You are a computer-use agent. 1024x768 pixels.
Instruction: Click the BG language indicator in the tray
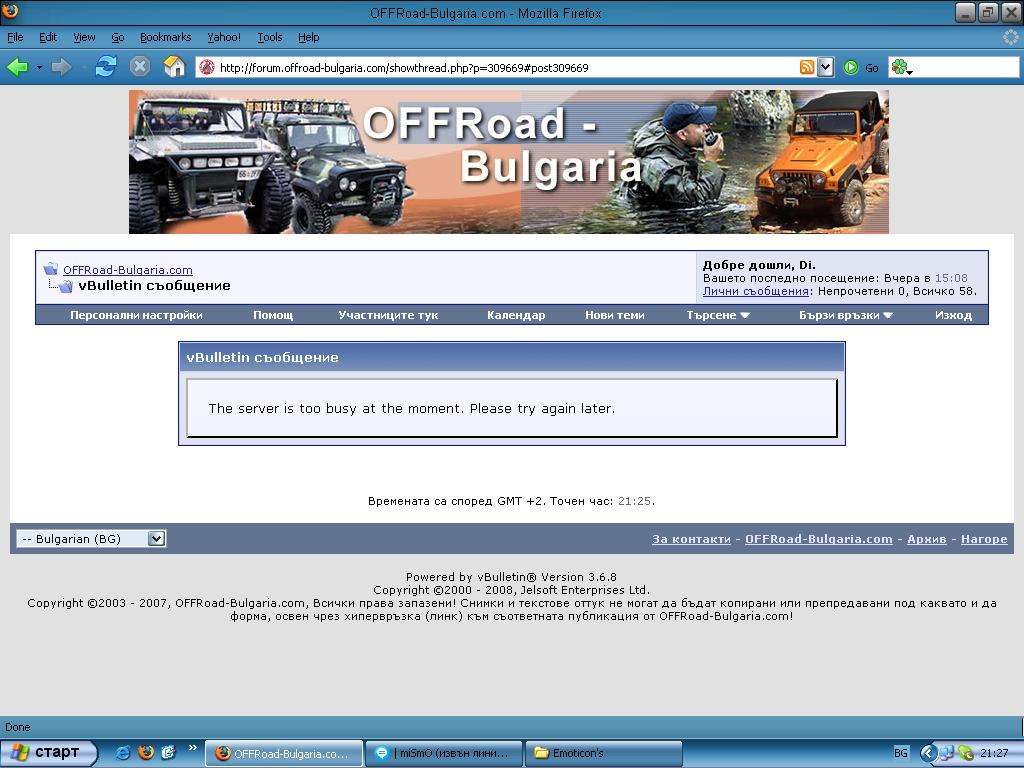click(x=901, y=753)
